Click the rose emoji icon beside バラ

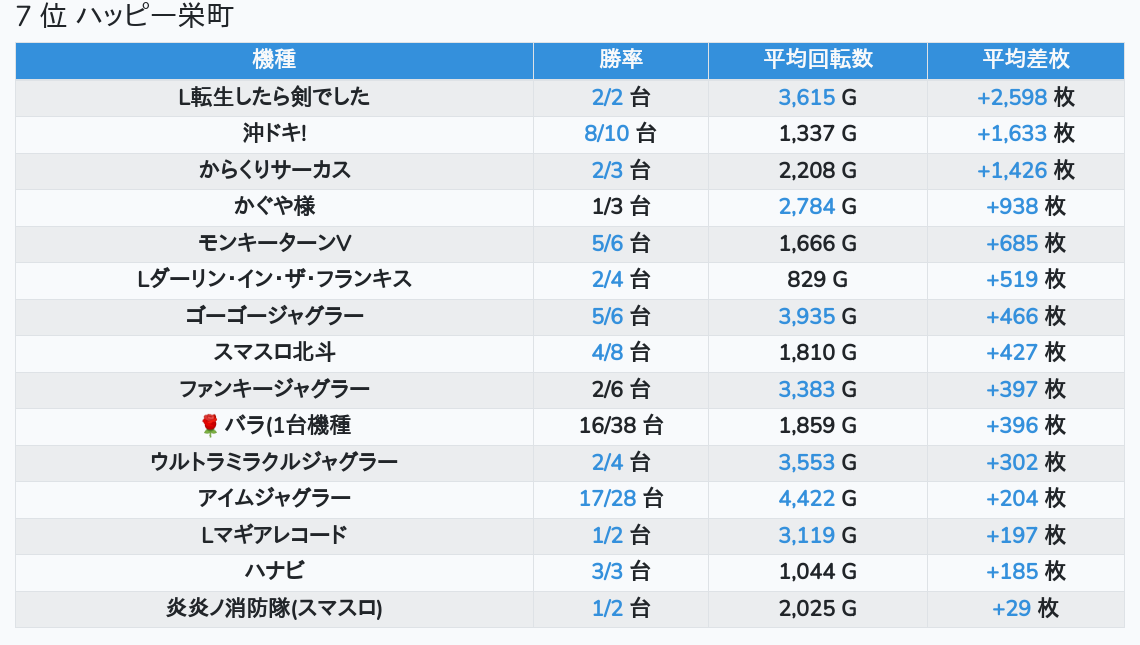[209, 425]
